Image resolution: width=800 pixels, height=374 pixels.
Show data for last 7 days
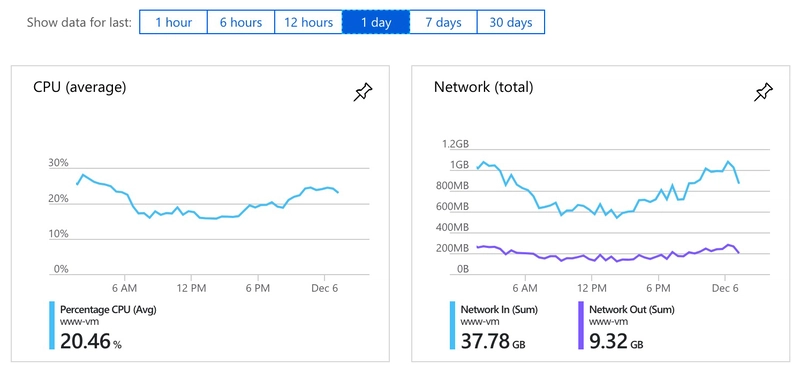click(x=443, y=22)
